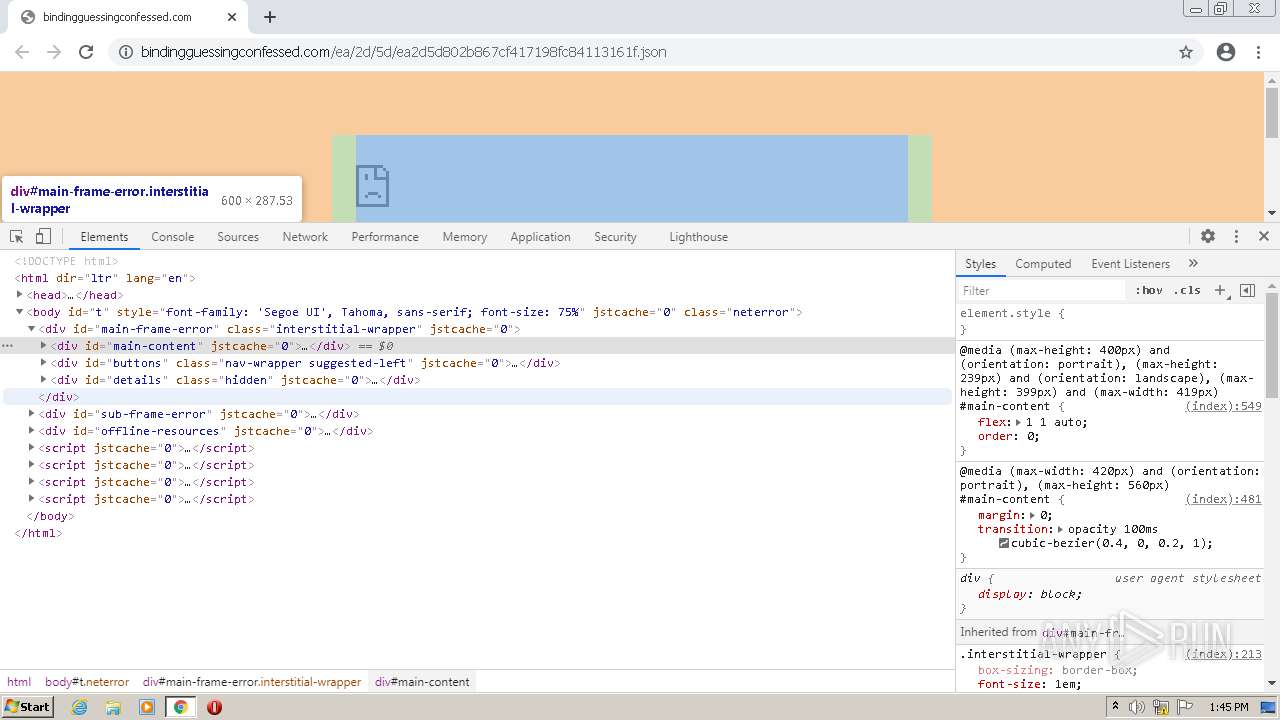1280x720 pixels.
Task: Open File Explorer from the taskbar
Action: click(113, 707)
